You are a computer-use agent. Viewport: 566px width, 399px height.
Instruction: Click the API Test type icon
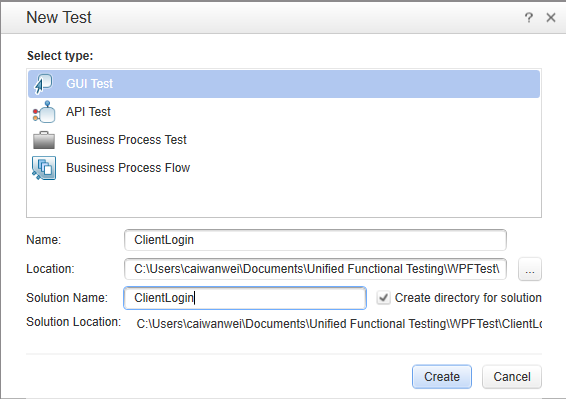pyautogui.click(x=44, y=112)
